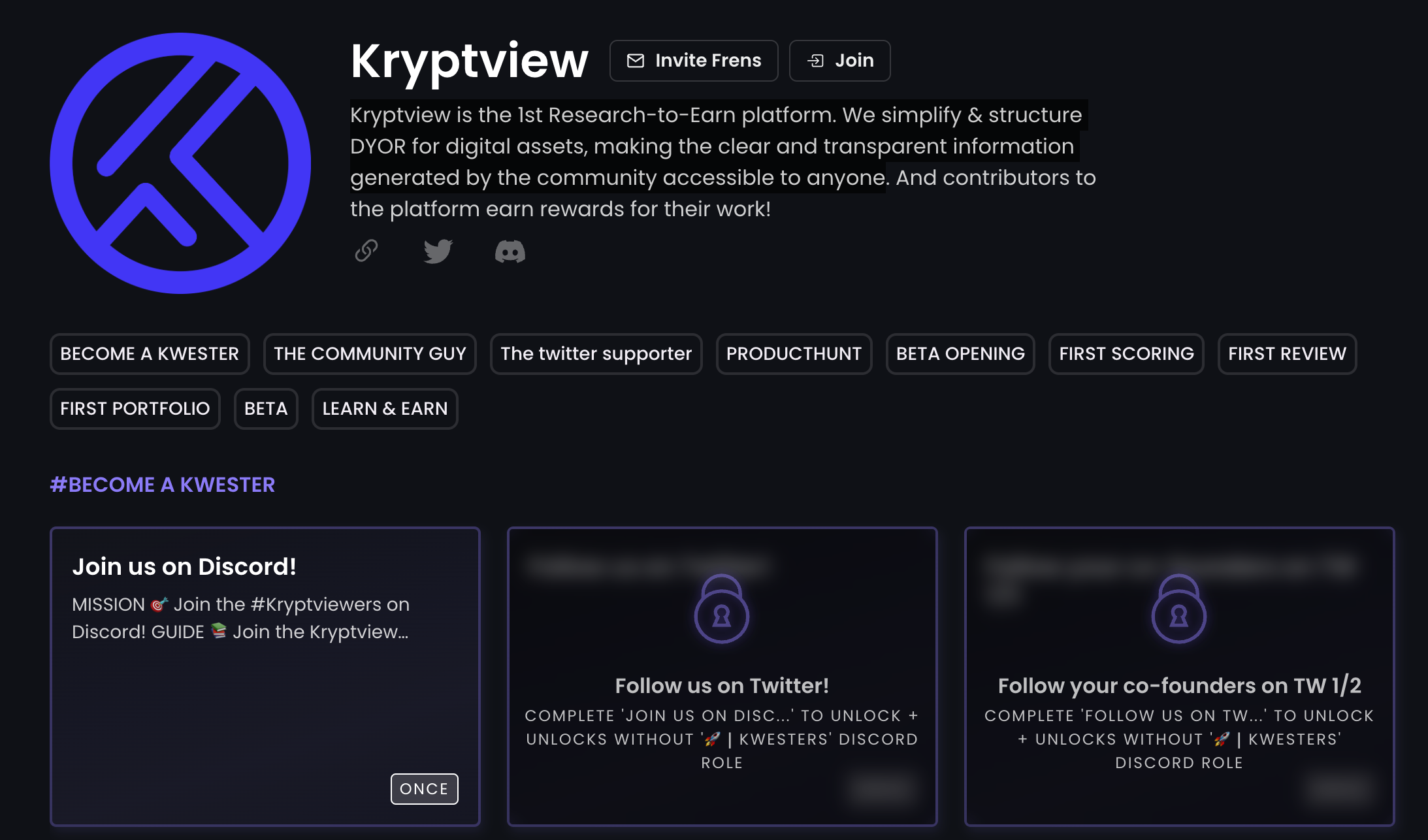Open the Discord icon link
This screenshot has width=1428, height=840.
(510, 251)
